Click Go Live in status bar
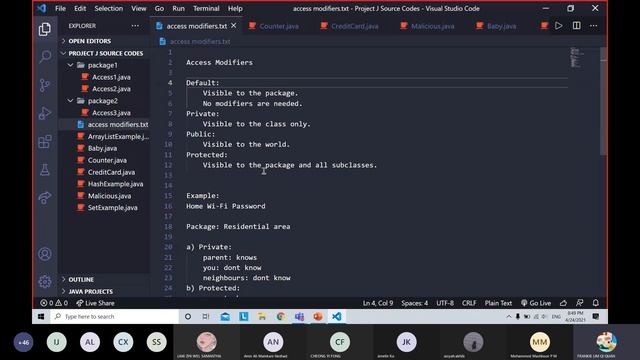 536,303
